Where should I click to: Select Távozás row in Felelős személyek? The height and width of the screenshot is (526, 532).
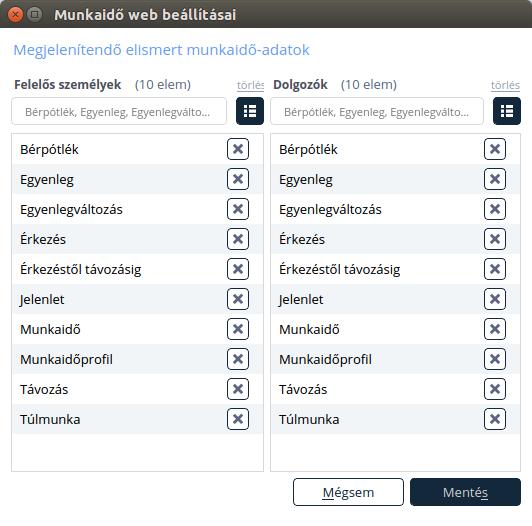[x=137, y=389]
